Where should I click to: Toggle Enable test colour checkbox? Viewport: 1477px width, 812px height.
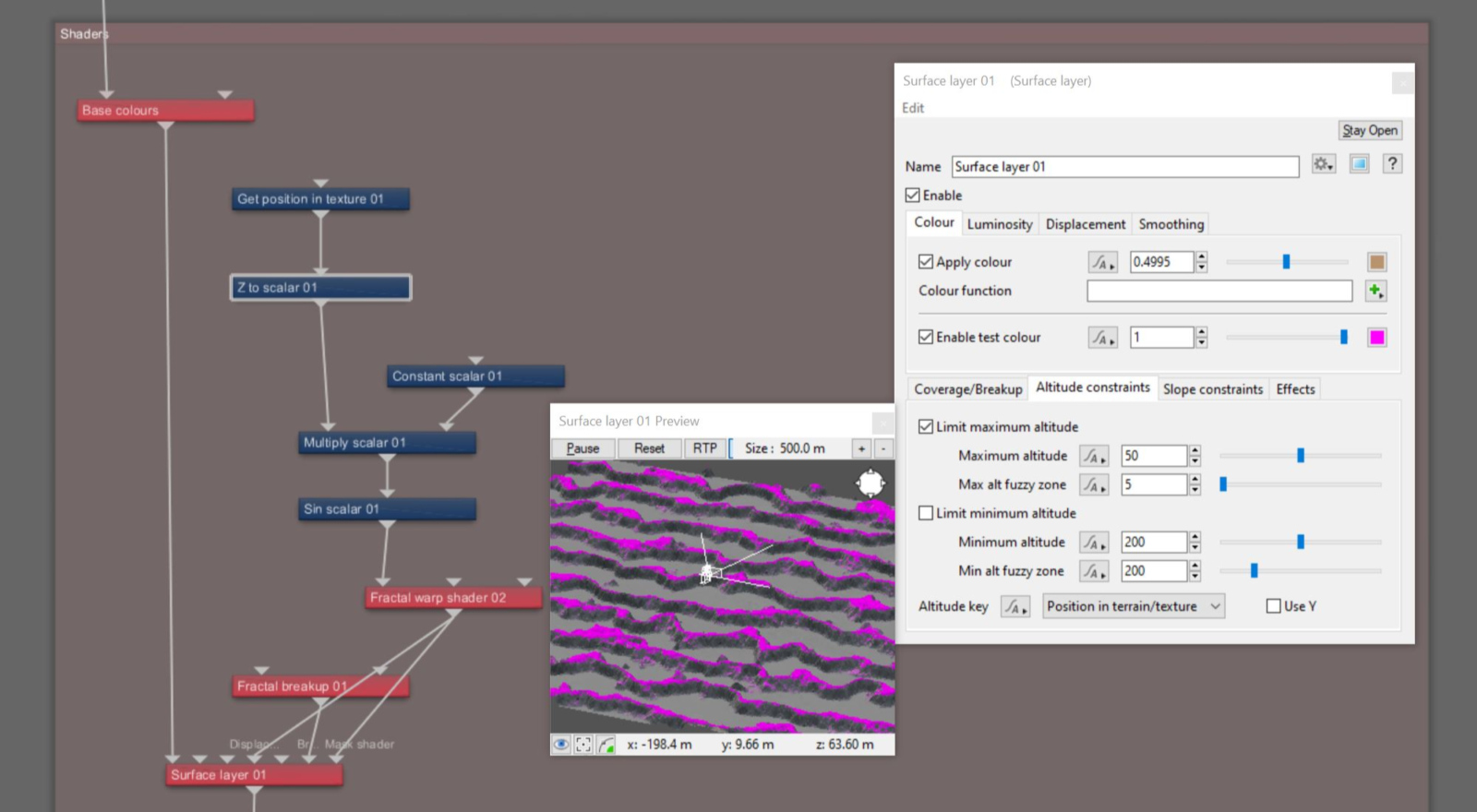[926, 338]
